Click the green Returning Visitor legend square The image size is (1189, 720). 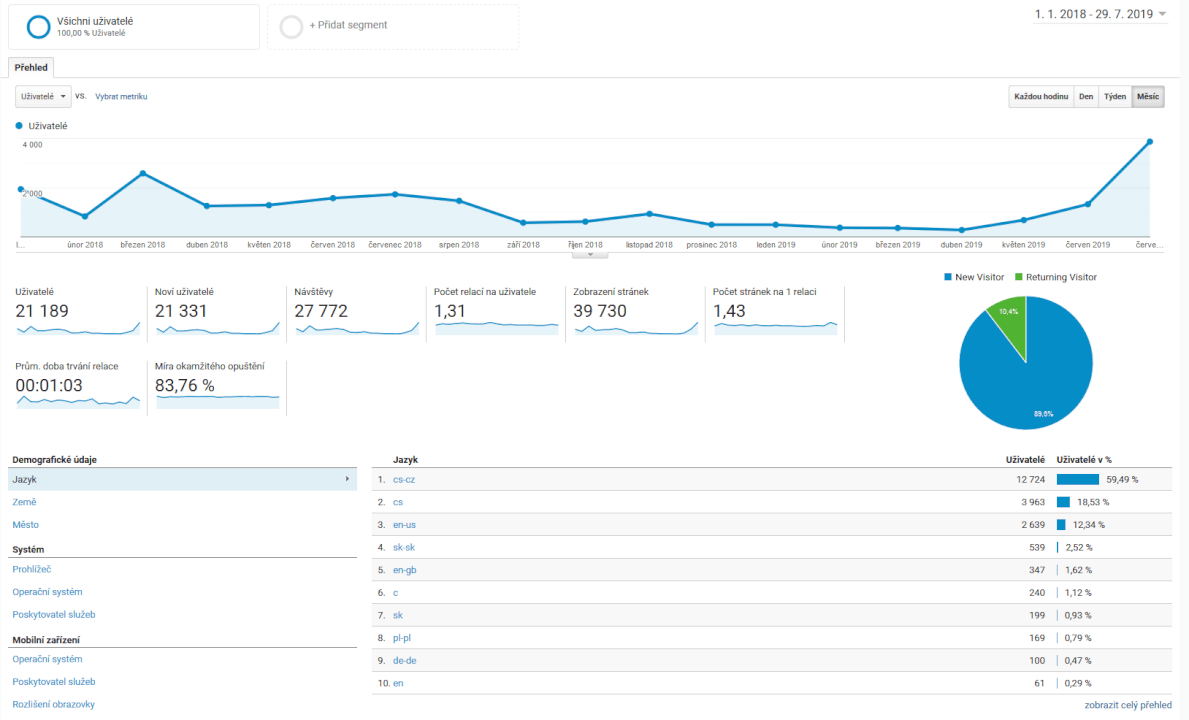1019,277
